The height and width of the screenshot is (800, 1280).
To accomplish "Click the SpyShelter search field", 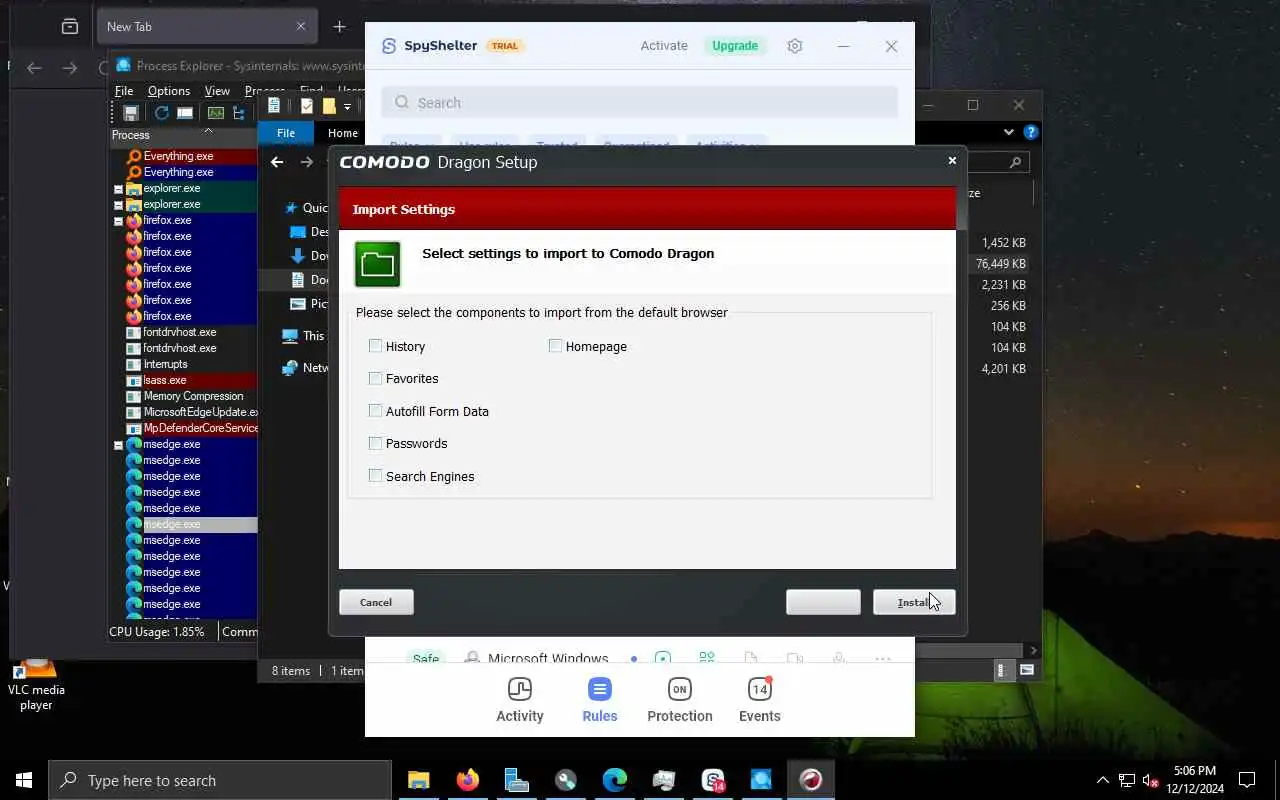I will [x=639, y=102].
